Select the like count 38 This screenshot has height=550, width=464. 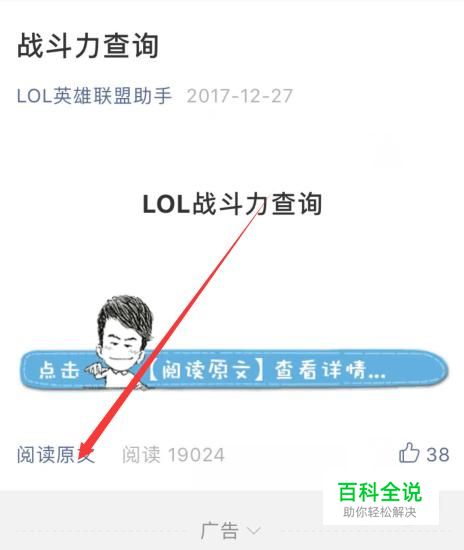438,455
